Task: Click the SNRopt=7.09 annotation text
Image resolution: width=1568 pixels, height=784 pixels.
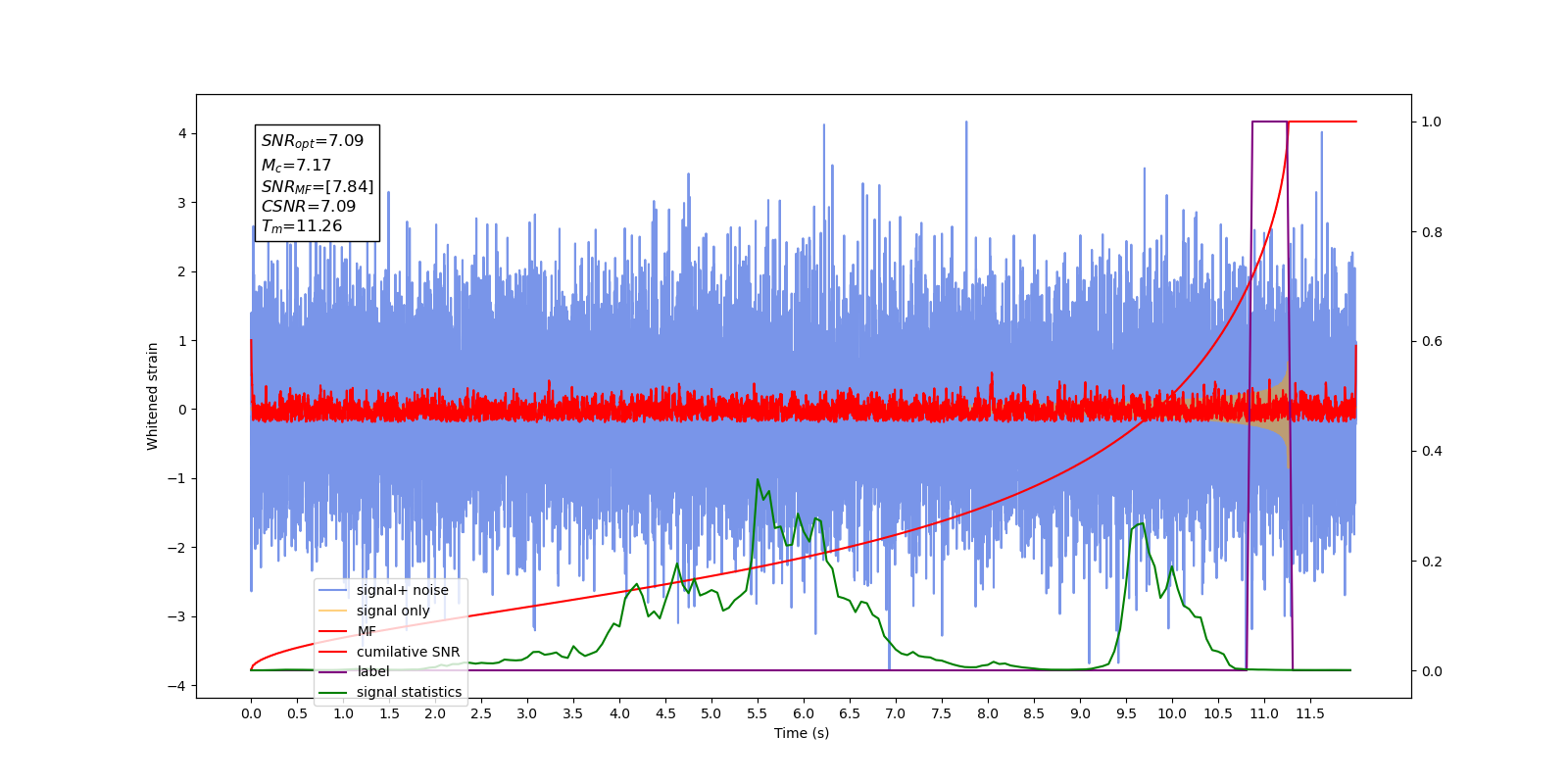Action: [312, 141]
